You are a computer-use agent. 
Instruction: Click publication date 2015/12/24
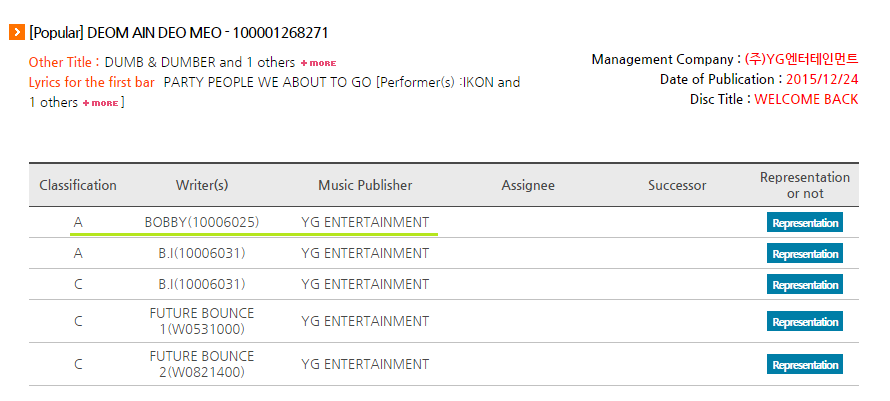(822, 80)
